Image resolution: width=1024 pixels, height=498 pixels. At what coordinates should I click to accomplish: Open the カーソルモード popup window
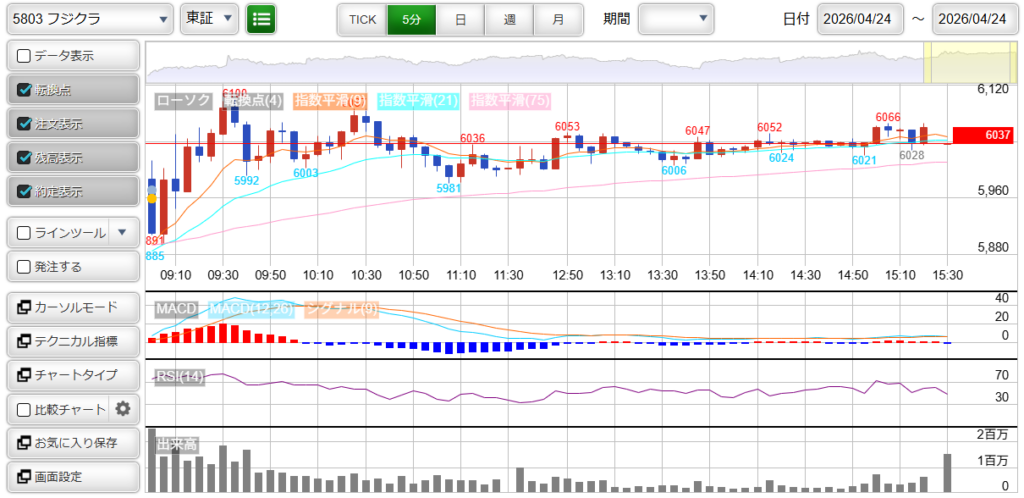click(72, 307)
